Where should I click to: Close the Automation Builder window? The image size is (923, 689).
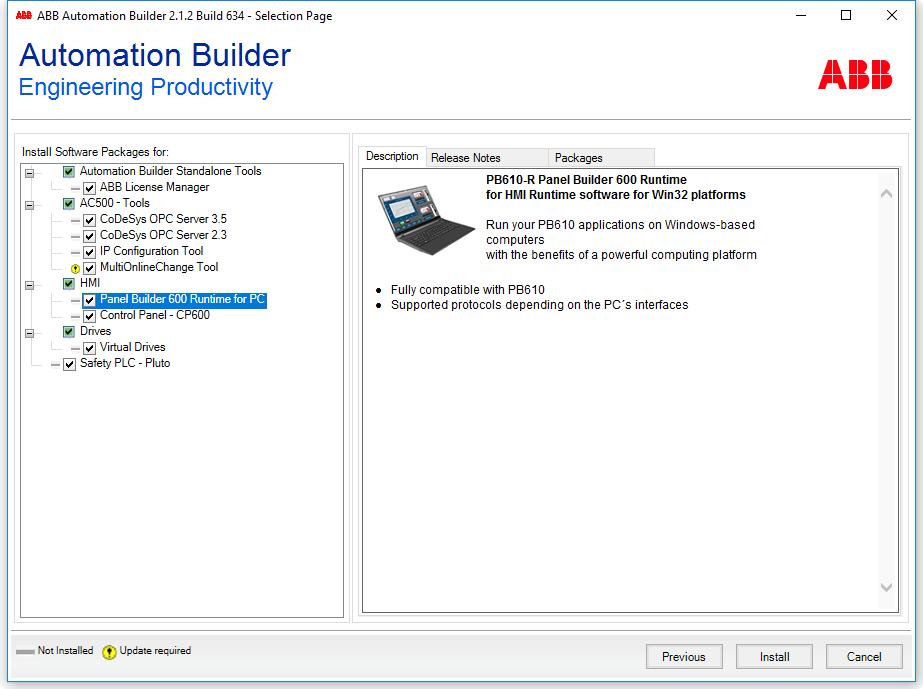(x=892, y=15)
